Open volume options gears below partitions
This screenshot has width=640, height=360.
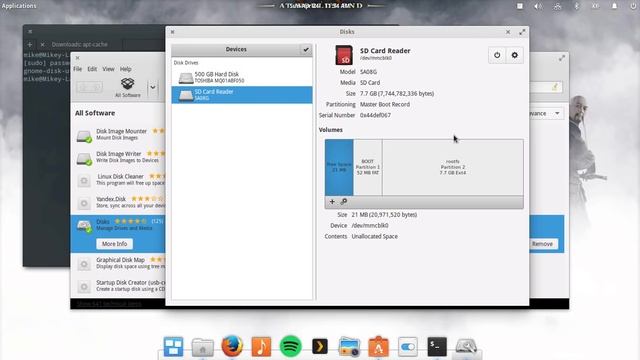click(x=344, y=202)
